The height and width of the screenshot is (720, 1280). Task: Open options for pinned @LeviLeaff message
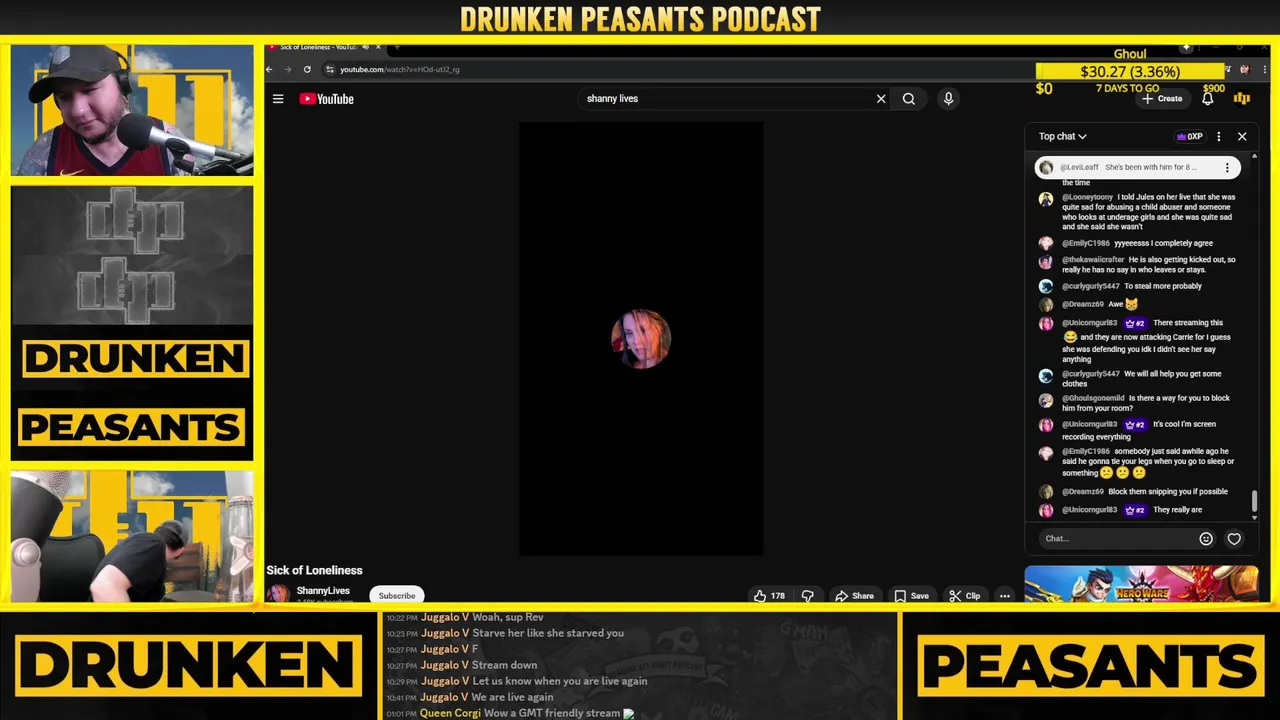point(1227,168)
